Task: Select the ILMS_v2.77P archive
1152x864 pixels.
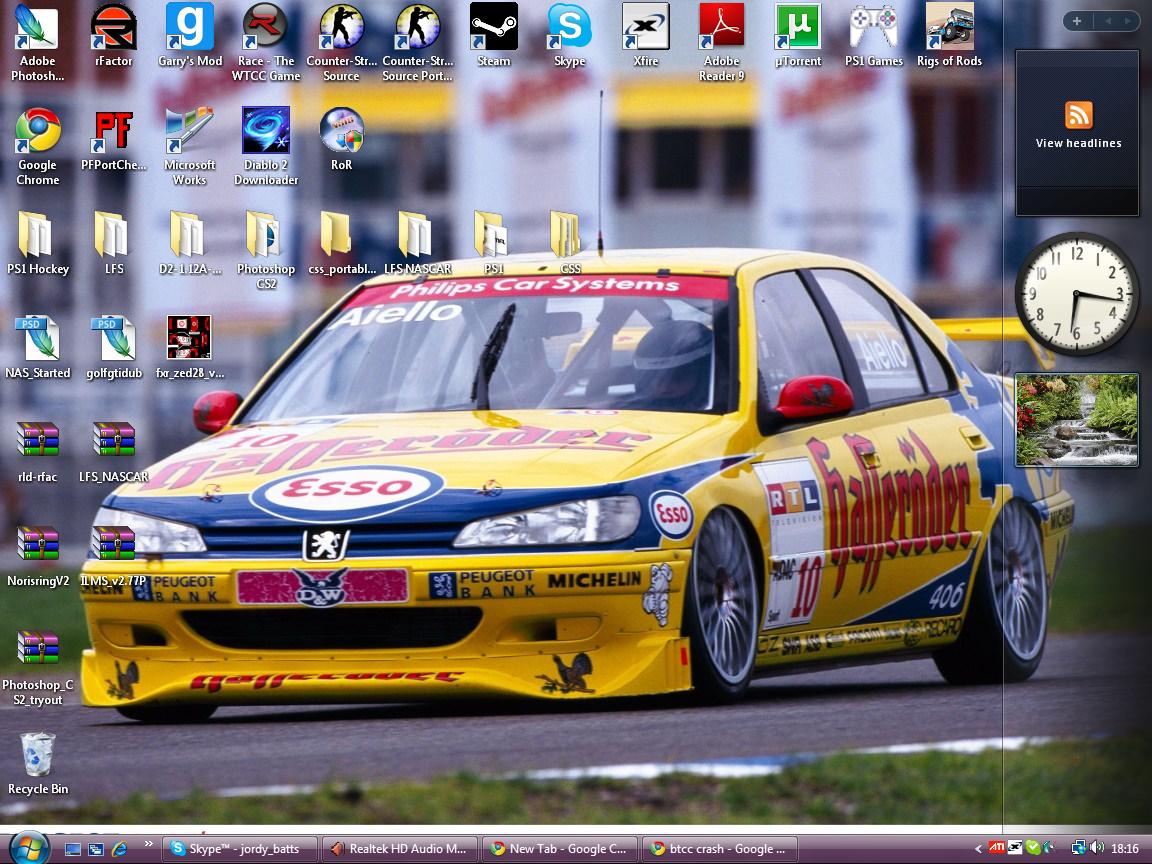Action: point(114,556)
